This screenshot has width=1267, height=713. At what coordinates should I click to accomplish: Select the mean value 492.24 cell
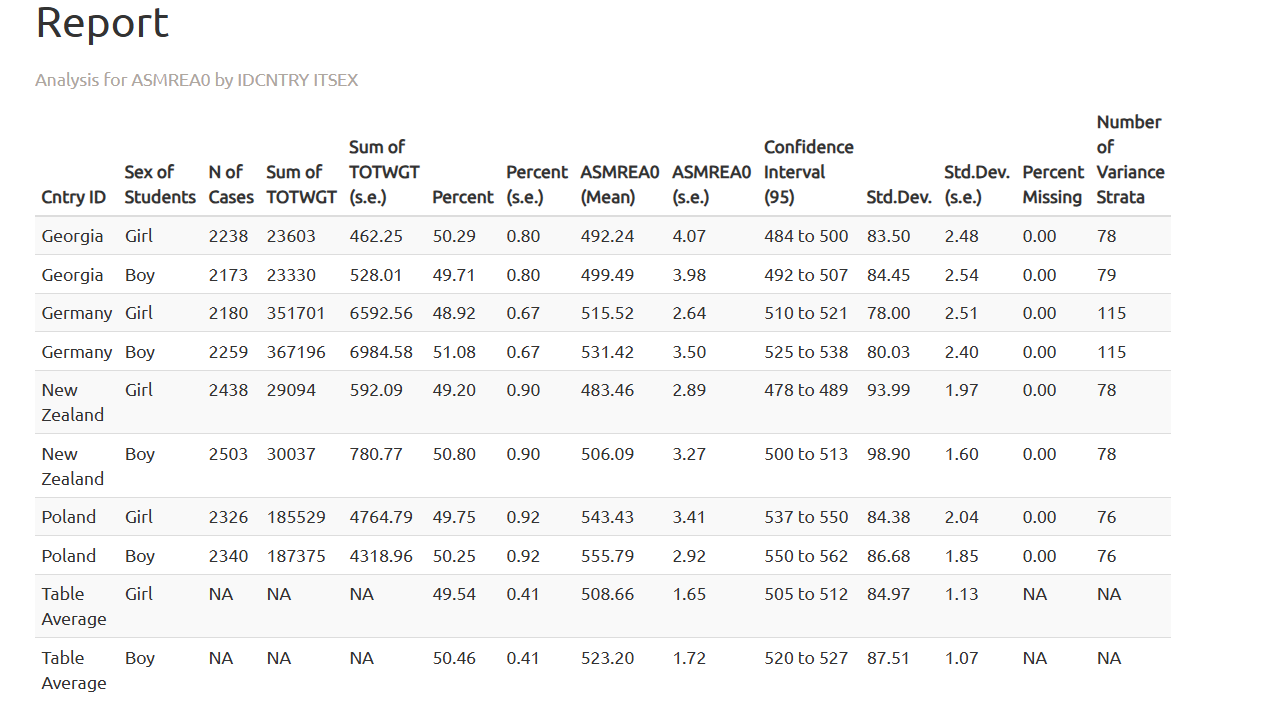tap(607, 236)
